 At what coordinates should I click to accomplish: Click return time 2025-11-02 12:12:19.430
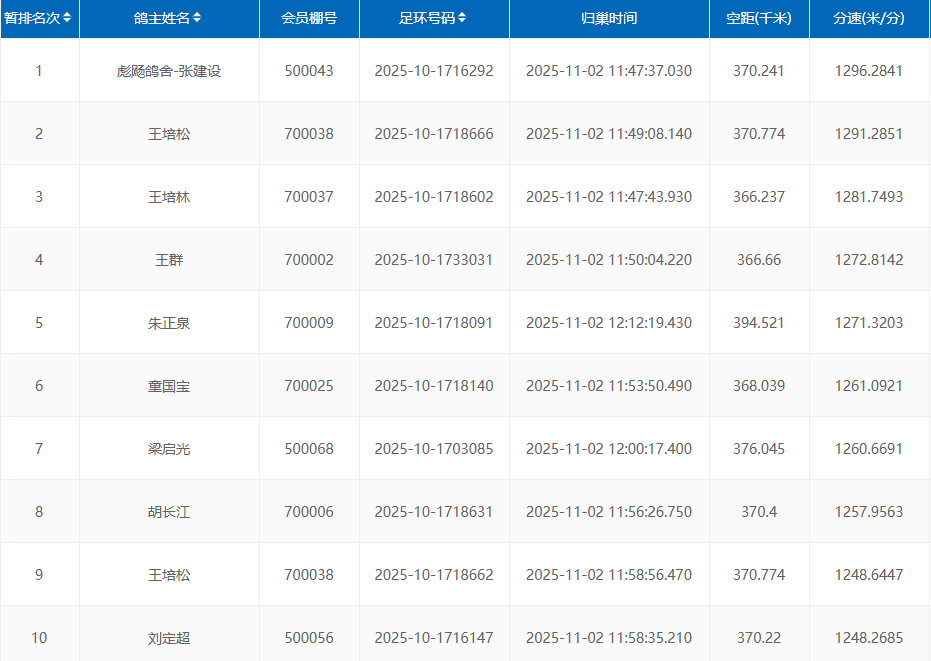click(608, 323)
